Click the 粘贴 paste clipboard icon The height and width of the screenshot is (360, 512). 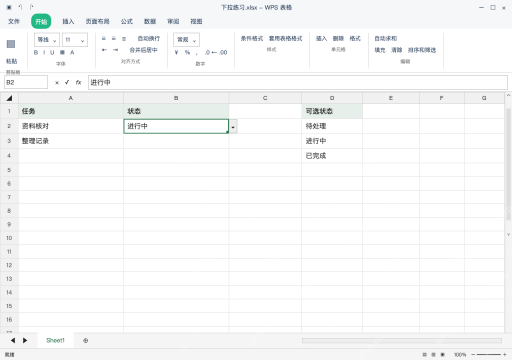coord(11,44)
